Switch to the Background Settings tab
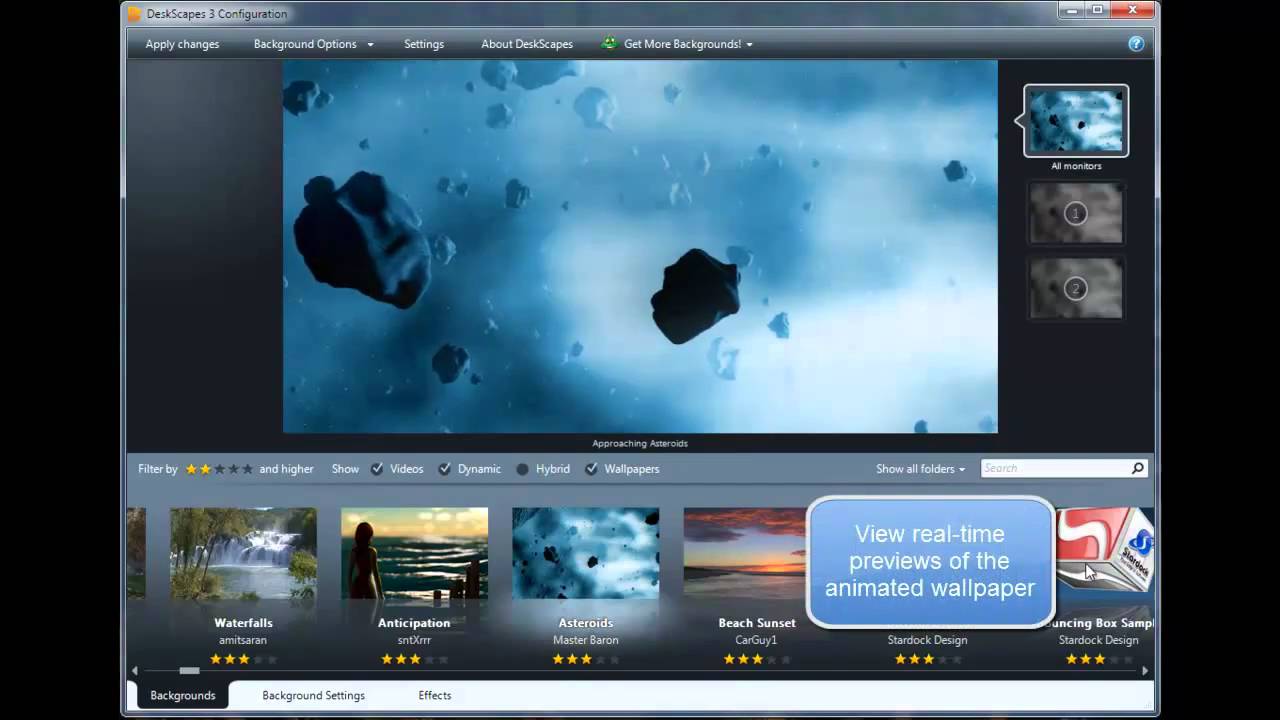Screen dimensions: 1280x720 click(x=313, y=695)
